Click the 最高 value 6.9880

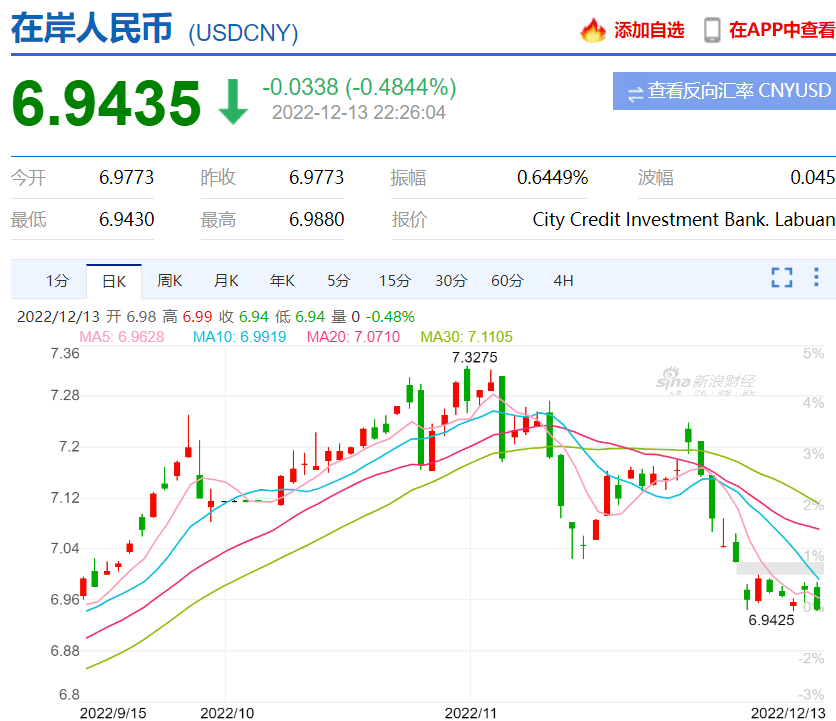(316, 220)
